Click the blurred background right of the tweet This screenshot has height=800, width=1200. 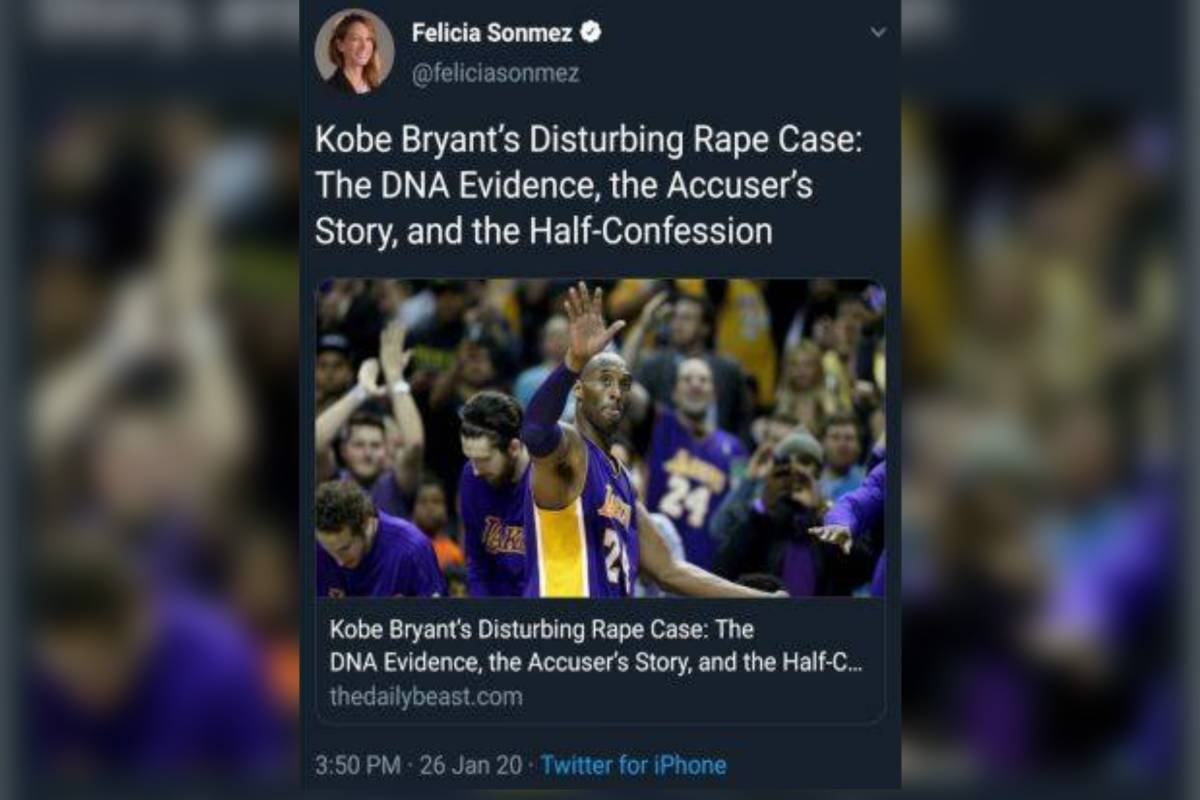[1050, 400]
